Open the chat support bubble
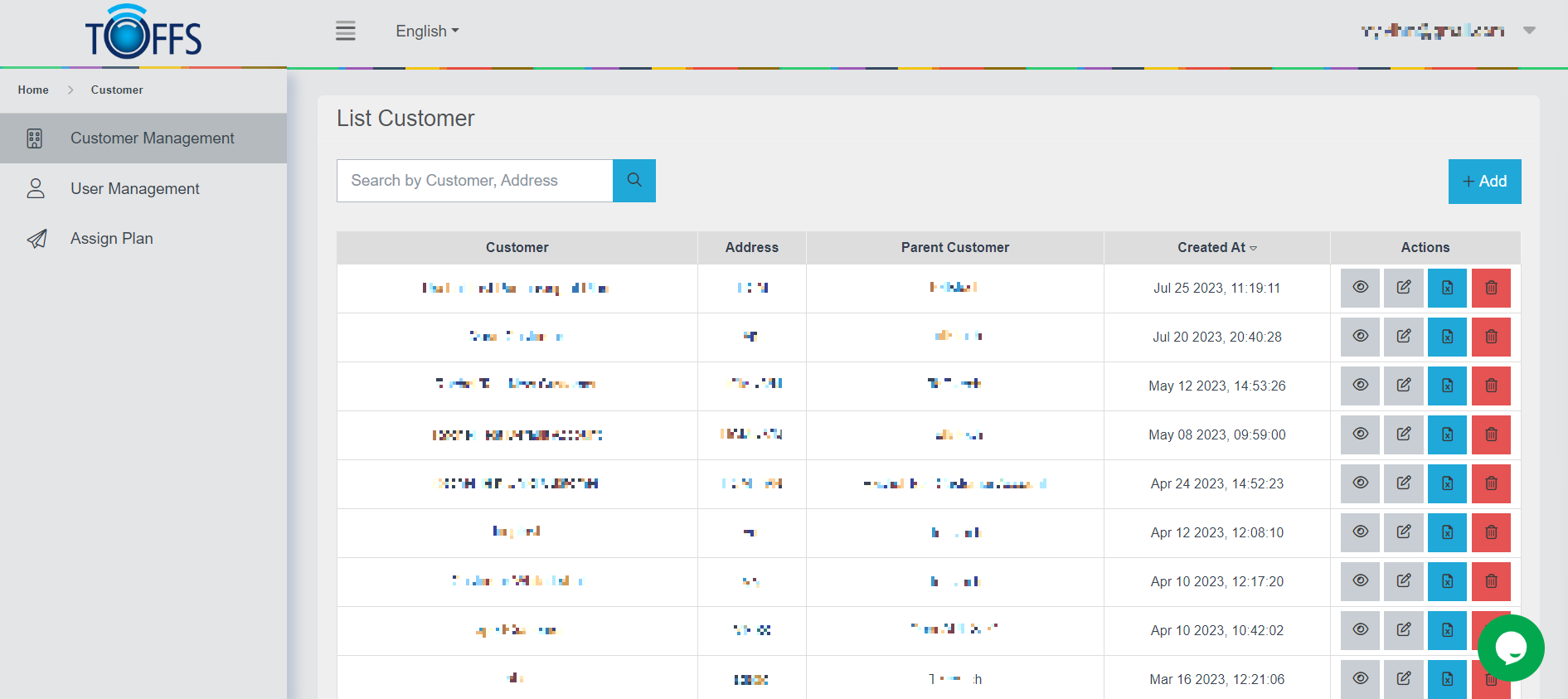Viewport: 1568px width, 699px height. click(1510, 648)
